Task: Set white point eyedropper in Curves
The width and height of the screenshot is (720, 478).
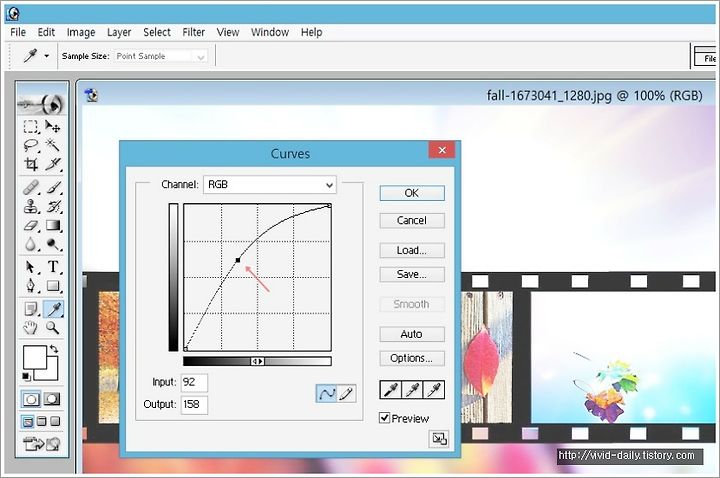Action: pyautogui.click(x=434, y=390)
